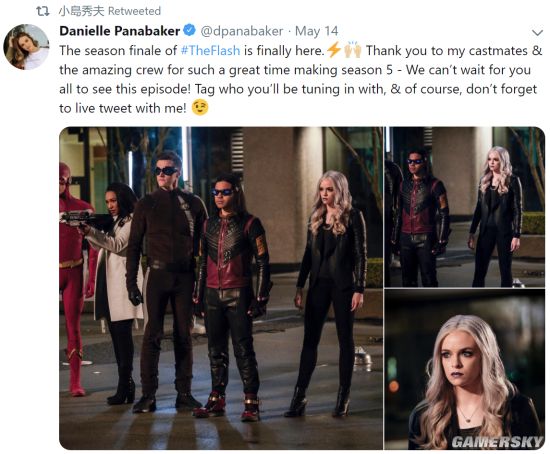Open Danielle Panabaker's profile avatar
This screenshot has height=454, width=550.
pyautogui.click(x=26, y=47)
